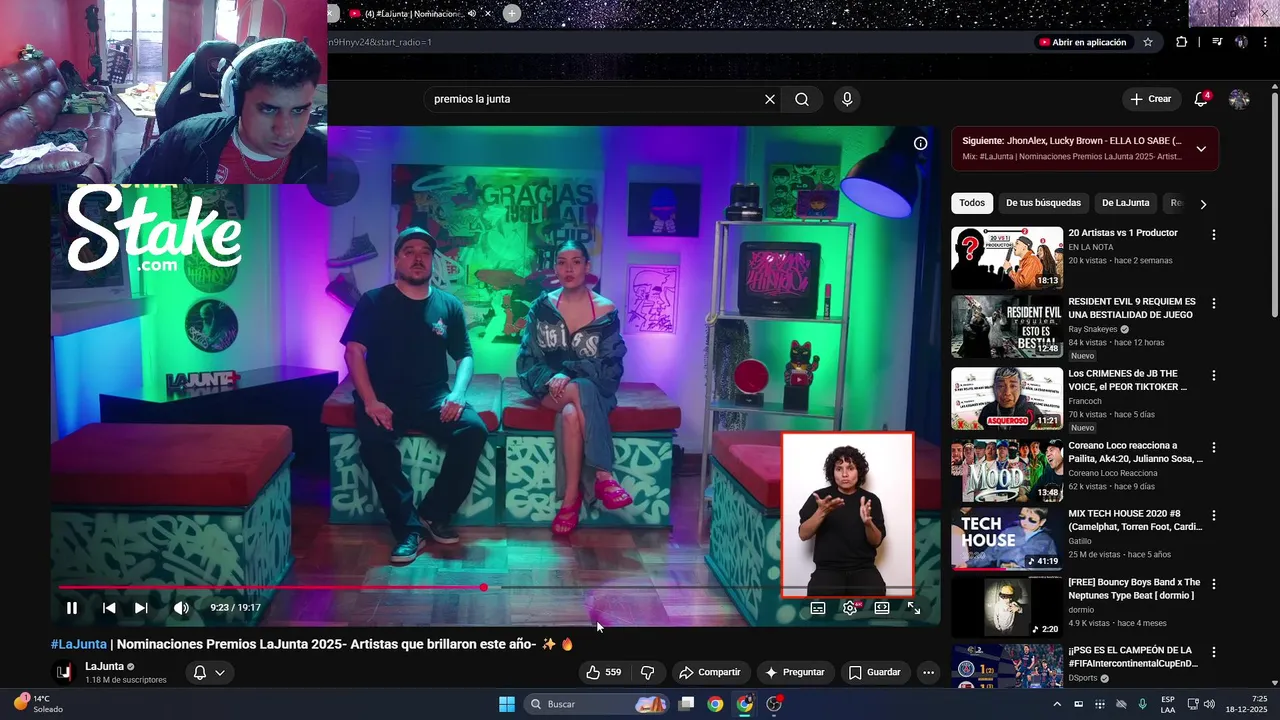Open YouTube notifications bell

[x=1201, y=99]
